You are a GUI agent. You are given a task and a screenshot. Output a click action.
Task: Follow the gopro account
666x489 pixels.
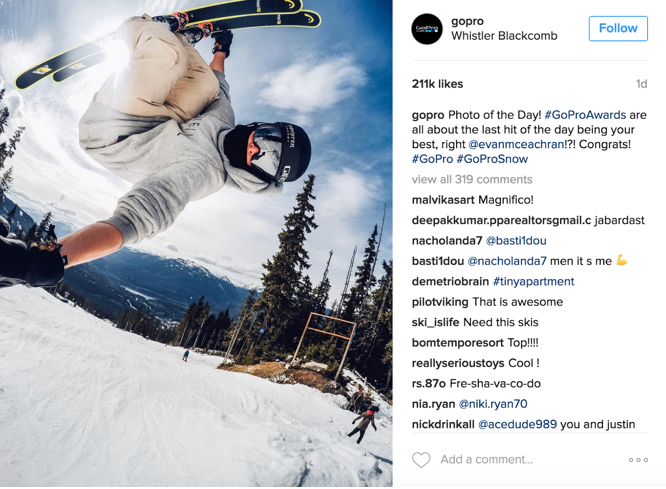pos(618,28)
